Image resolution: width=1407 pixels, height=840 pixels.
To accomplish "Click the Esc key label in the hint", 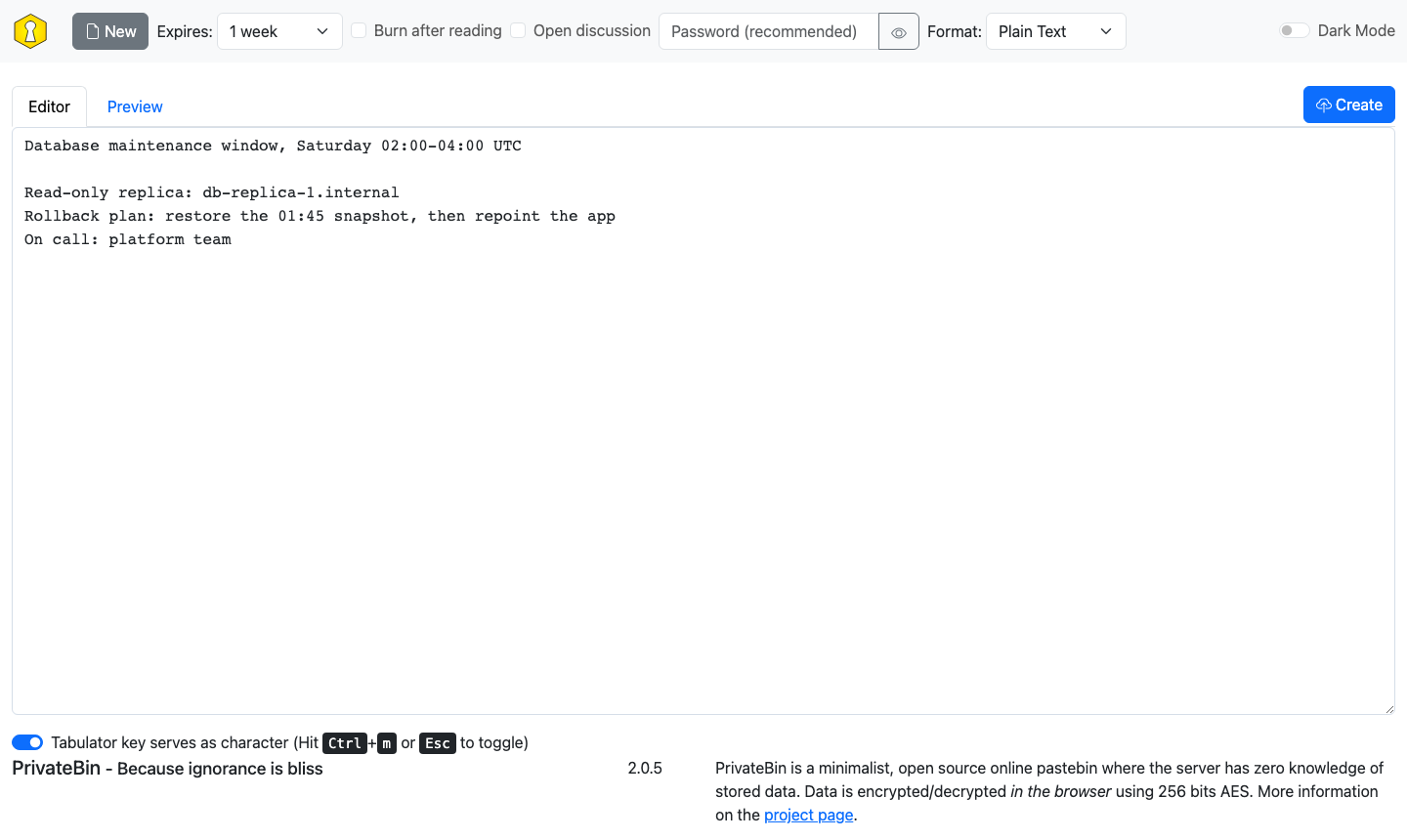I will [x=438, y=743].
